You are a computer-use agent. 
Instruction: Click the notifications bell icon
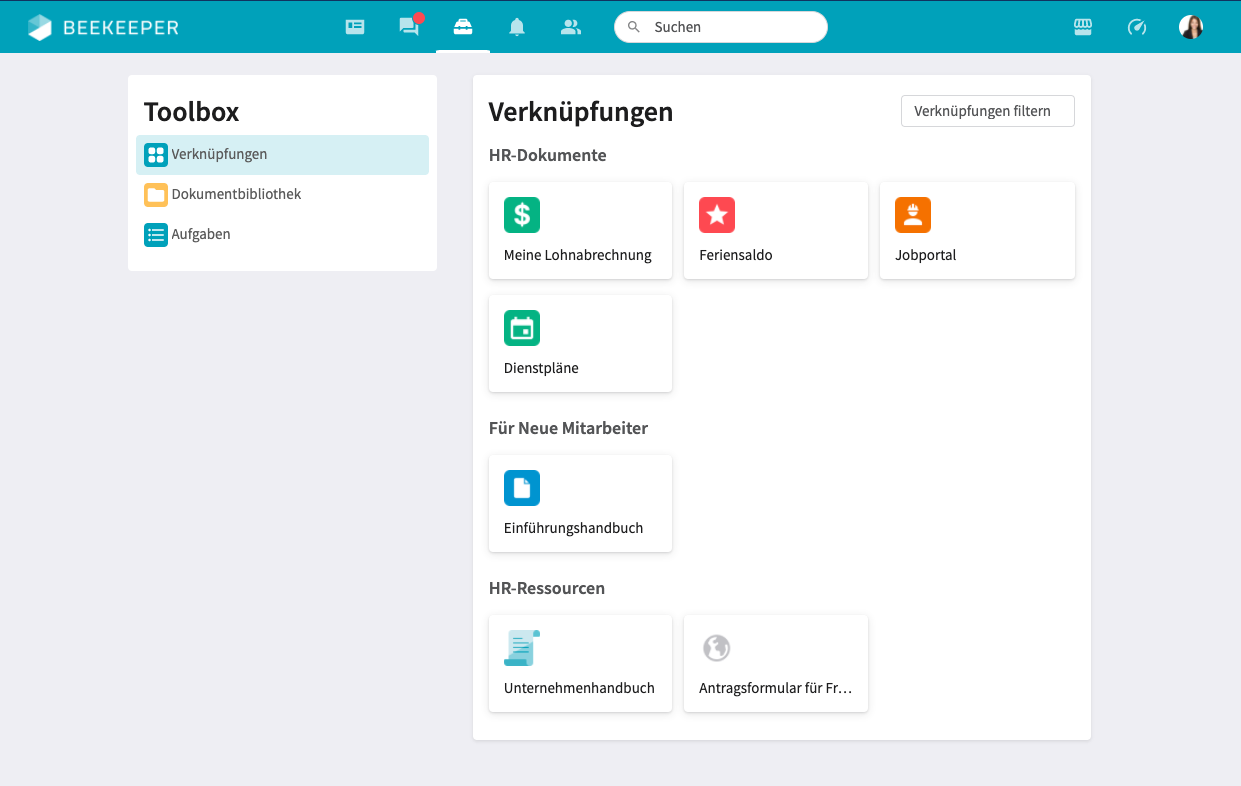pyautogui.click(x=517, y=27)
